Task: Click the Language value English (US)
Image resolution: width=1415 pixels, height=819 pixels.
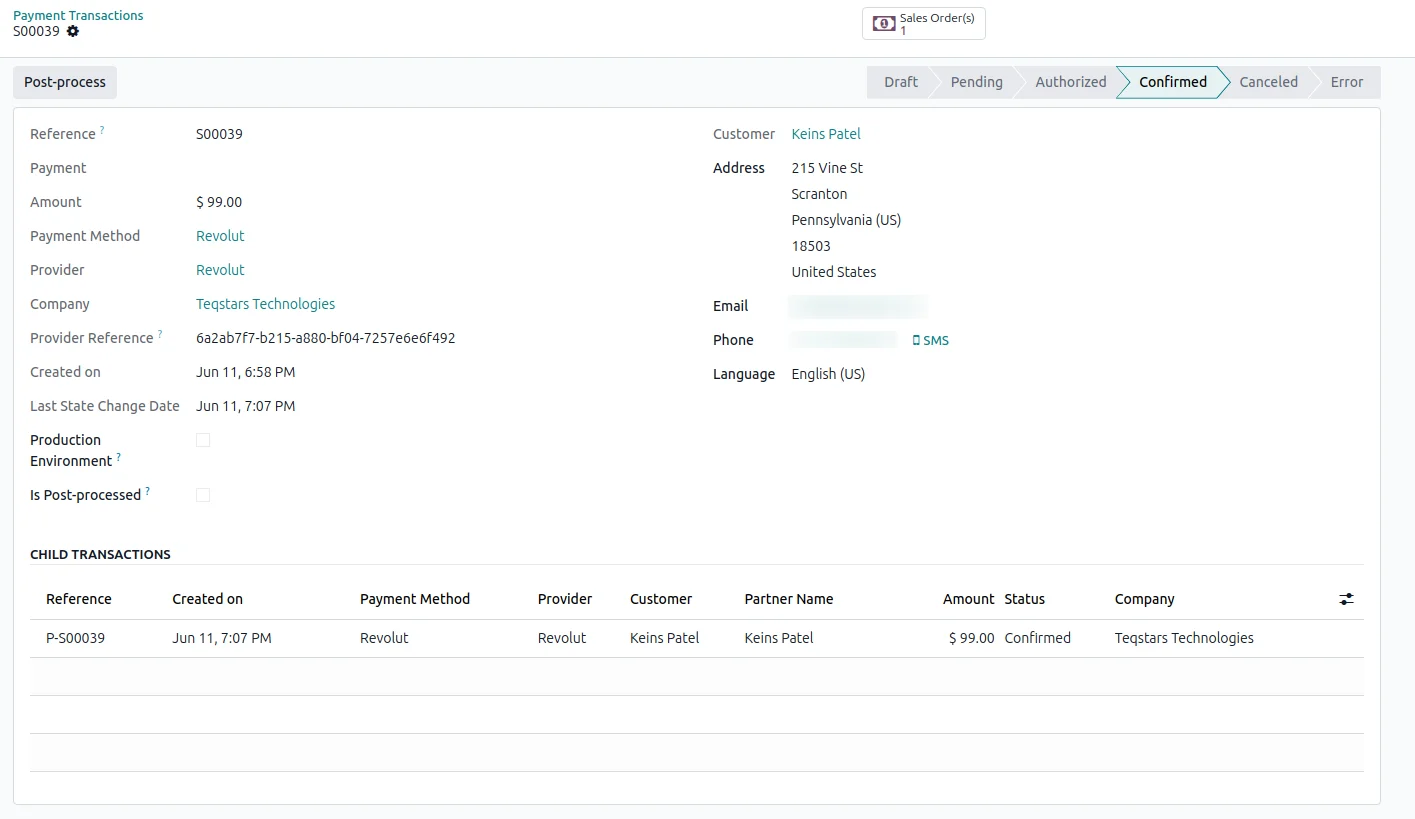Action: 828,374
